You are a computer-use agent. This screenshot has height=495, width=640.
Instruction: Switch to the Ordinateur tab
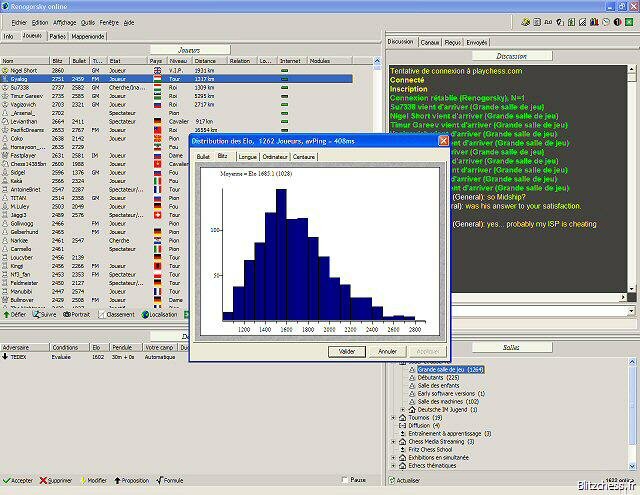pos(274,157)
